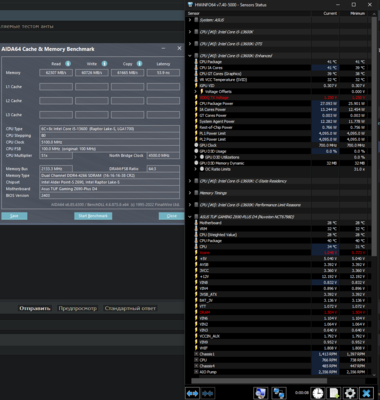This screenshot has width=380, height=400.
Task: Collapse the ASUS TUF GAMING Nuvoton group
Action: point(190,217)
